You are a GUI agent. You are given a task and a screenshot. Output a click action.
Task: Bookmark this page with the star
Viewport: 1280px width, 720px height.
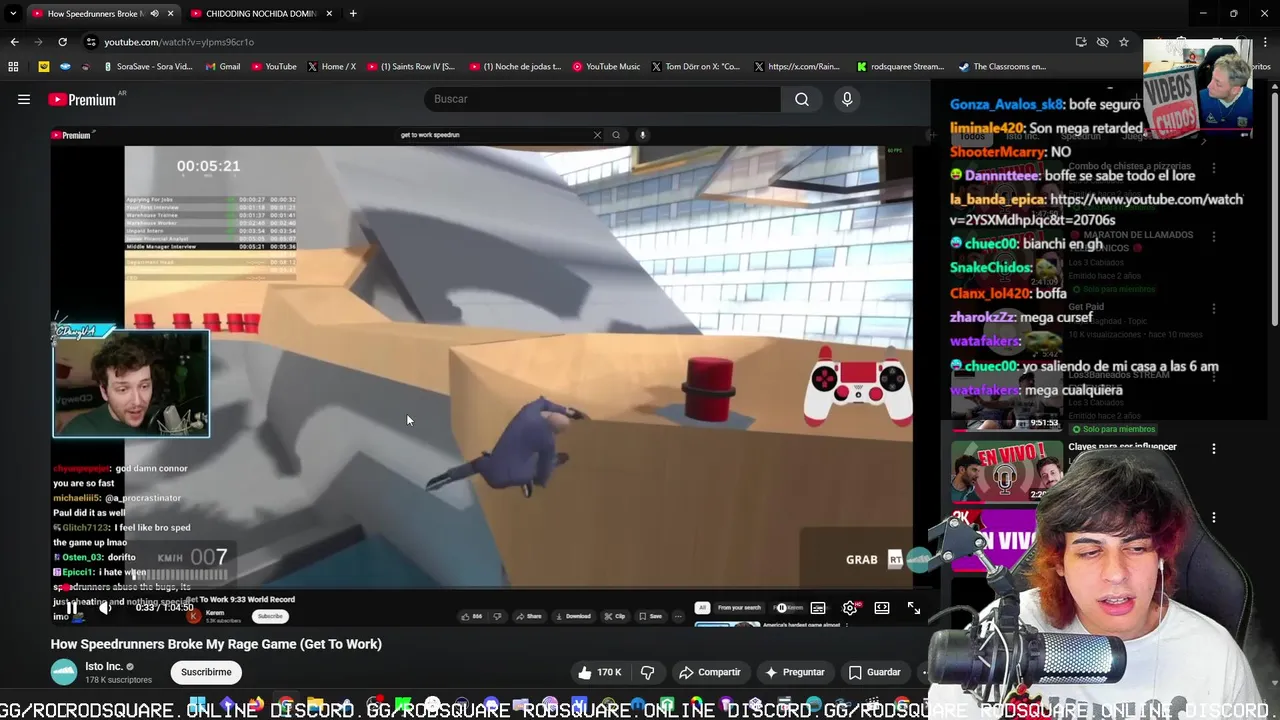[1124, 42]
